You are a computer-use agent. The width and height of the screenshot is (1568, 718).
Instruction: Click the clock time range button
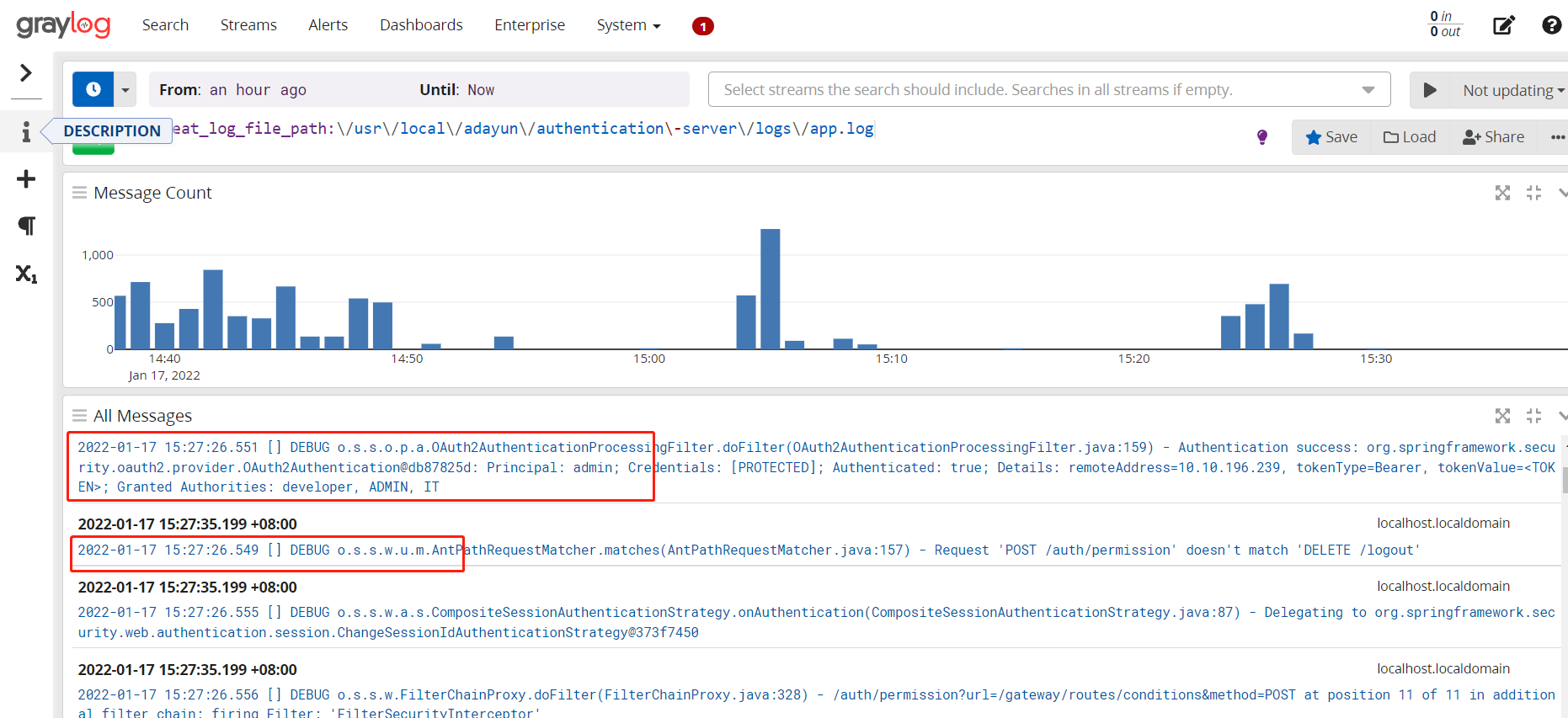click(93, 89)
